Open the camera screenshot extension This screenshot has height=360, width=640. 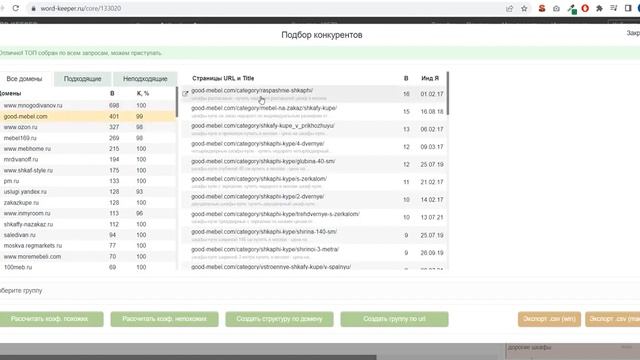pos(556,8)
